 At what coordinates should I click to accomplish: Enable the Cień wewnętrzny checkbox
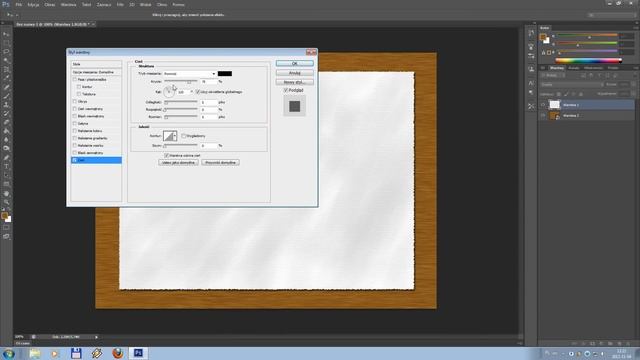[x=75, y=109]
